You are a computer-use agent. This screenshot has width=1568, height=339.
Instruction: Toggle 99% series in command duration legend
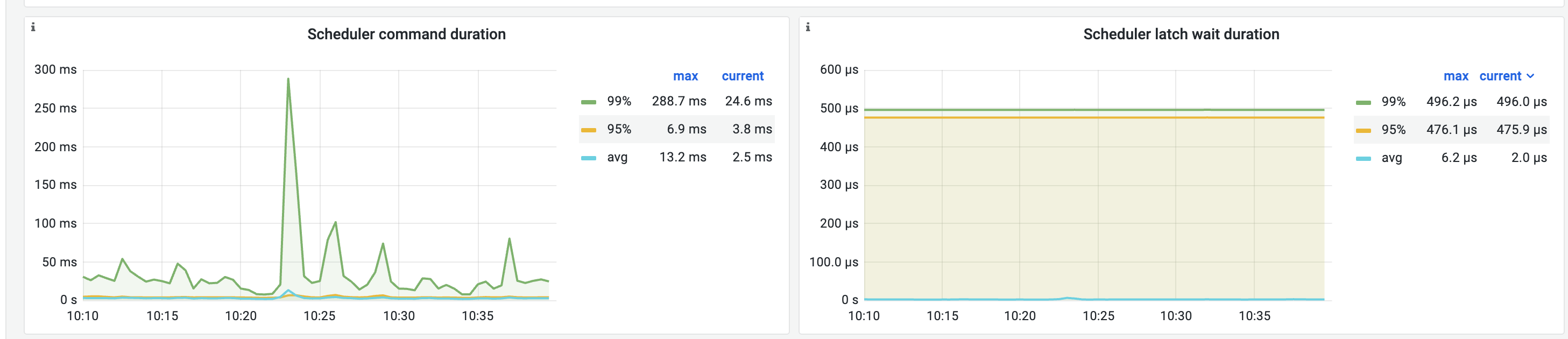point(618,101)
